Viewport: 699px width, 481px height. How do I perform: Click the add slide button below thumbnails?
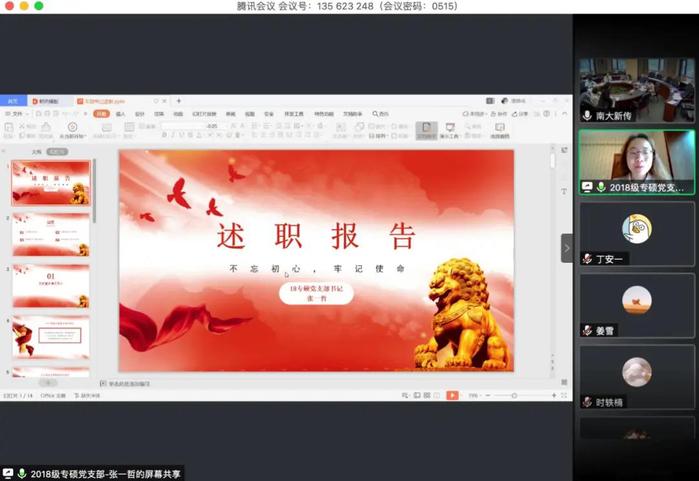pos(49,383)
